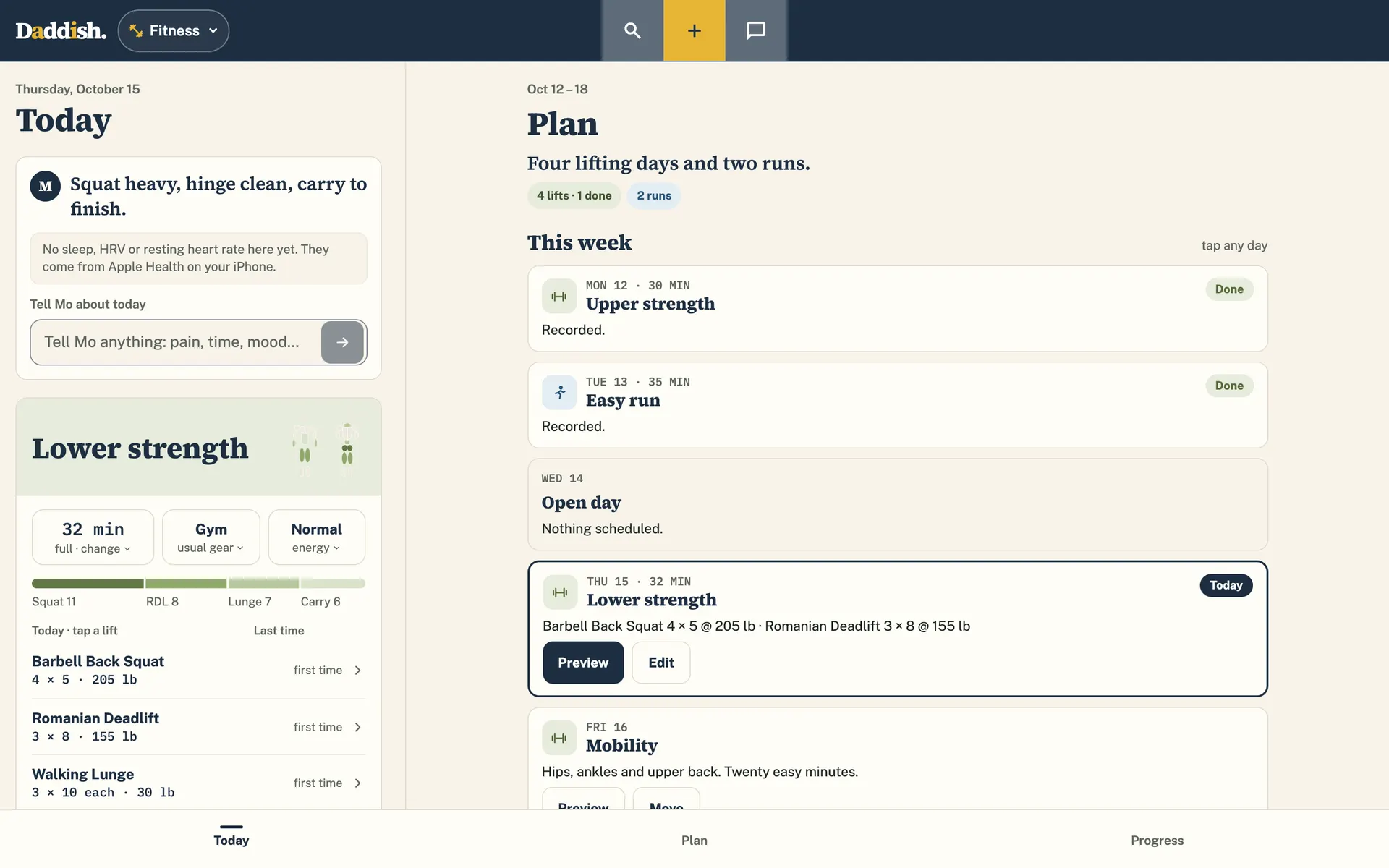Open Tuesday Easy run title
The image size is (1389, 868).
pyautogui.click(x=623, y=400)
